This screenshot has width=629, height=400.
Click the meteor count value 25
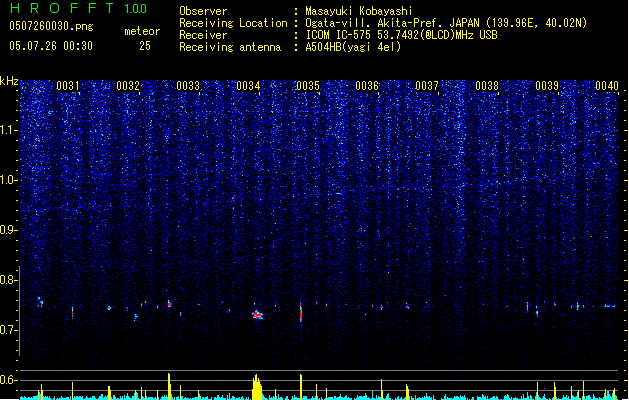145,46
